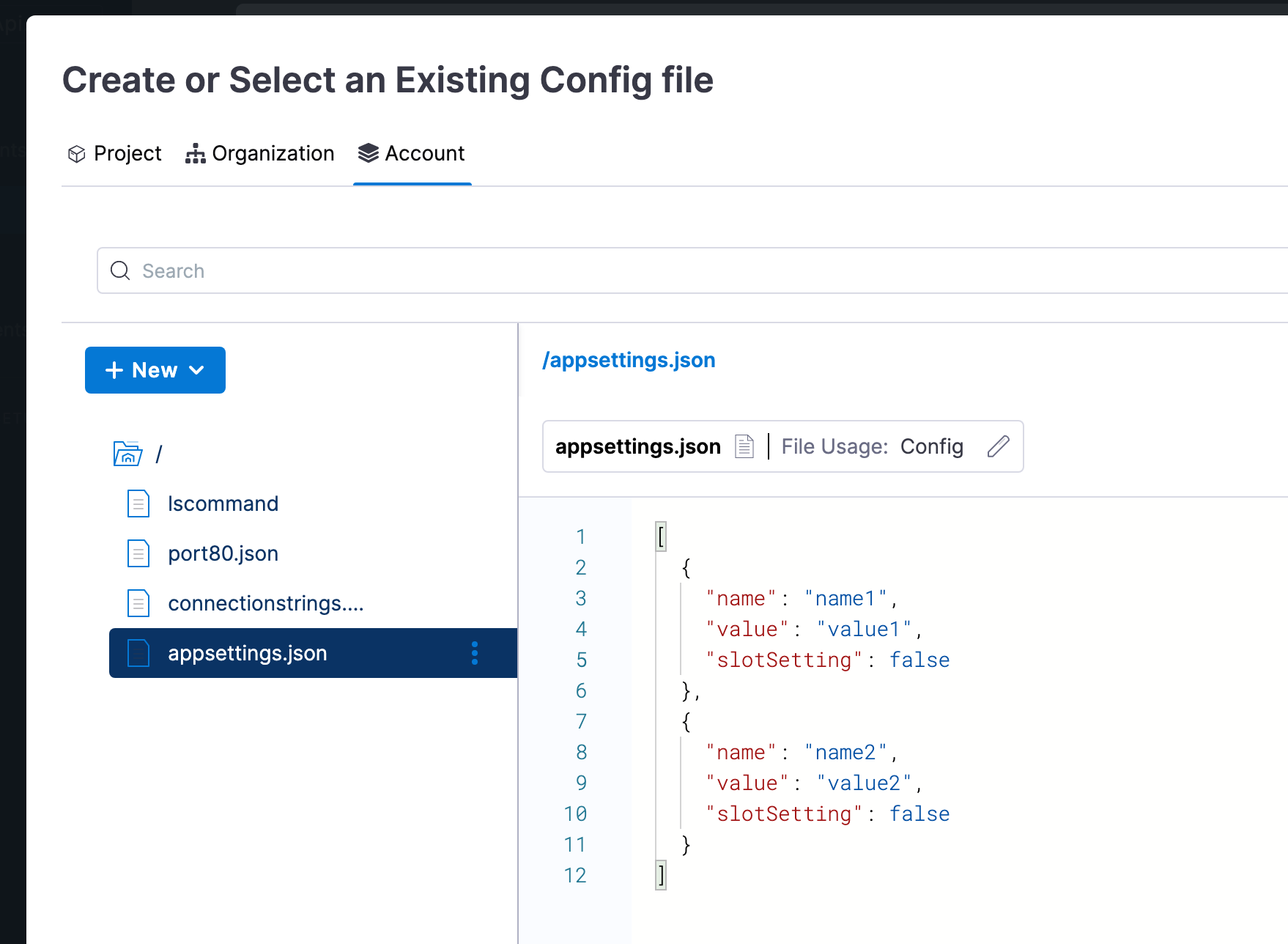Viewport: 1288px width, 944px height.
Task: Click the magnifier icon in search box
Action: pyautogui.click(x=120, y=270)
